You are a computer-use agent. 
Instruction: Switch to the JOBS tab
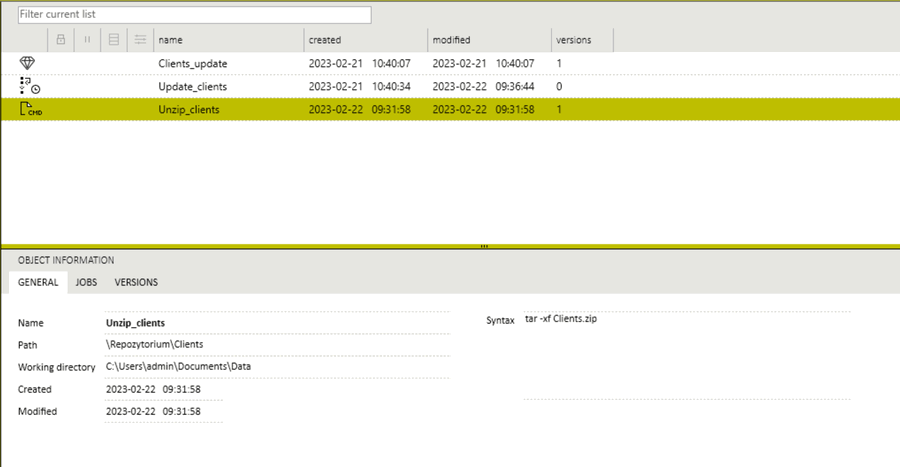(x=86, y=282)
